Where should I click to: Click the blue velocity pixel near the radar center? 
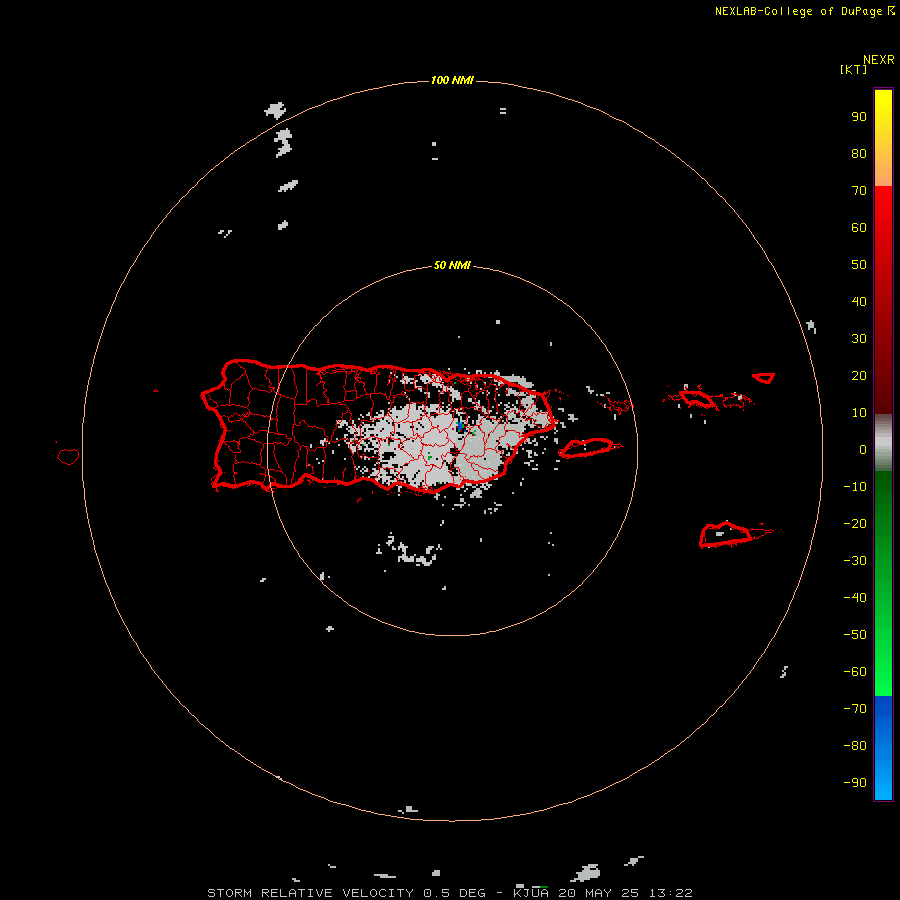460,426
